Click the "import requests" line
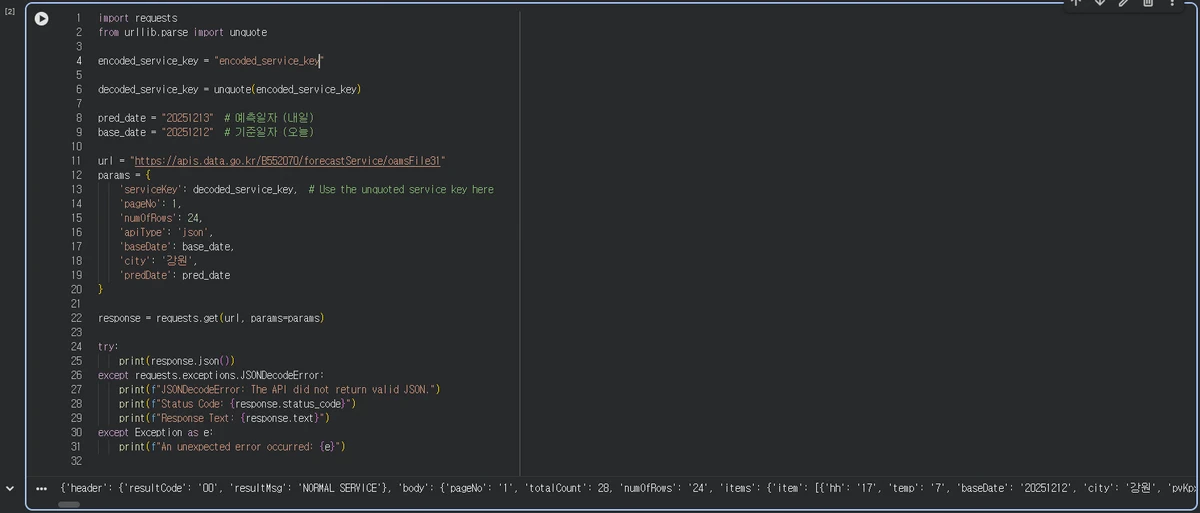The width and height of the screenshot is (1200, 513). (138, 18)
